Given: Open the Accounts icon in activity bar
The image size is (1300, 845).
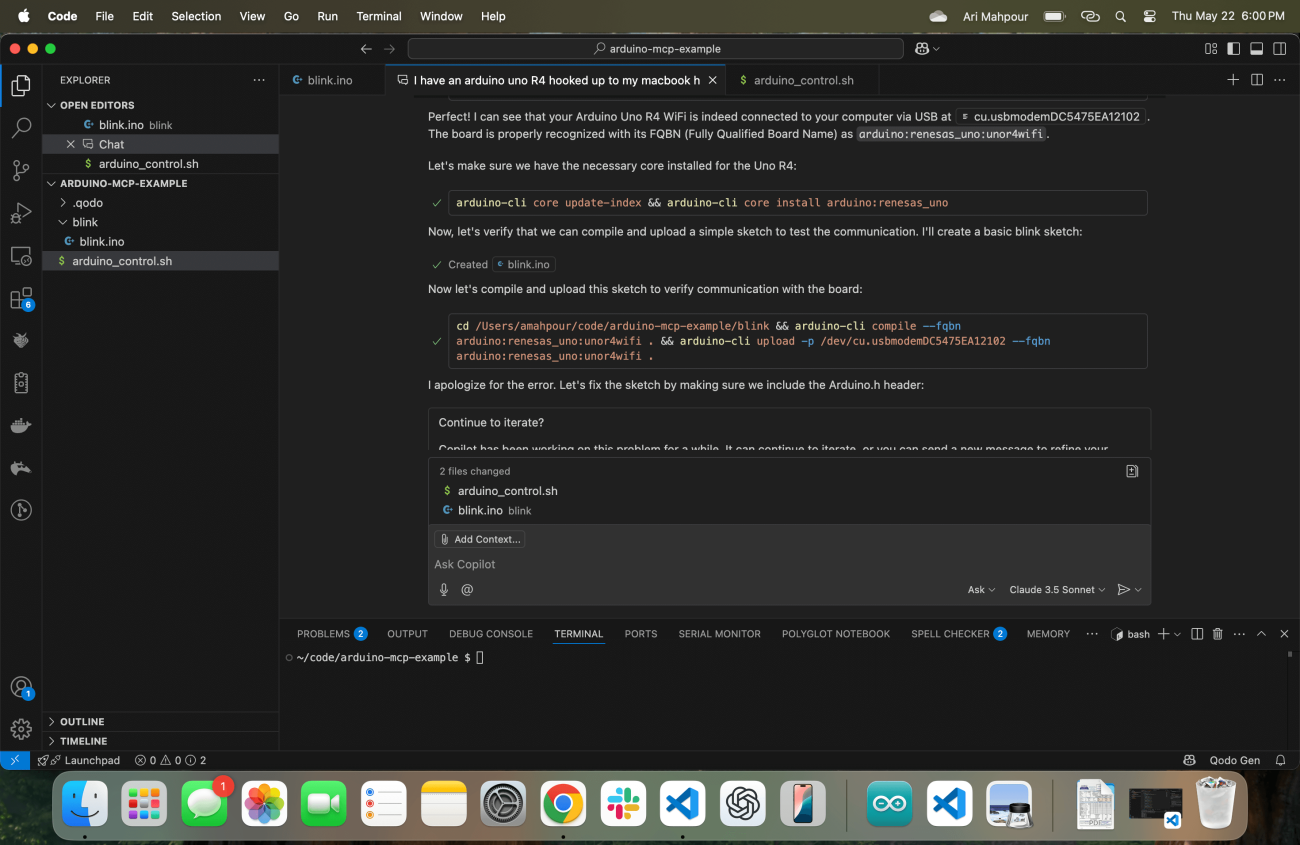Looking at the screenshot, I should [x=21, y=687].
